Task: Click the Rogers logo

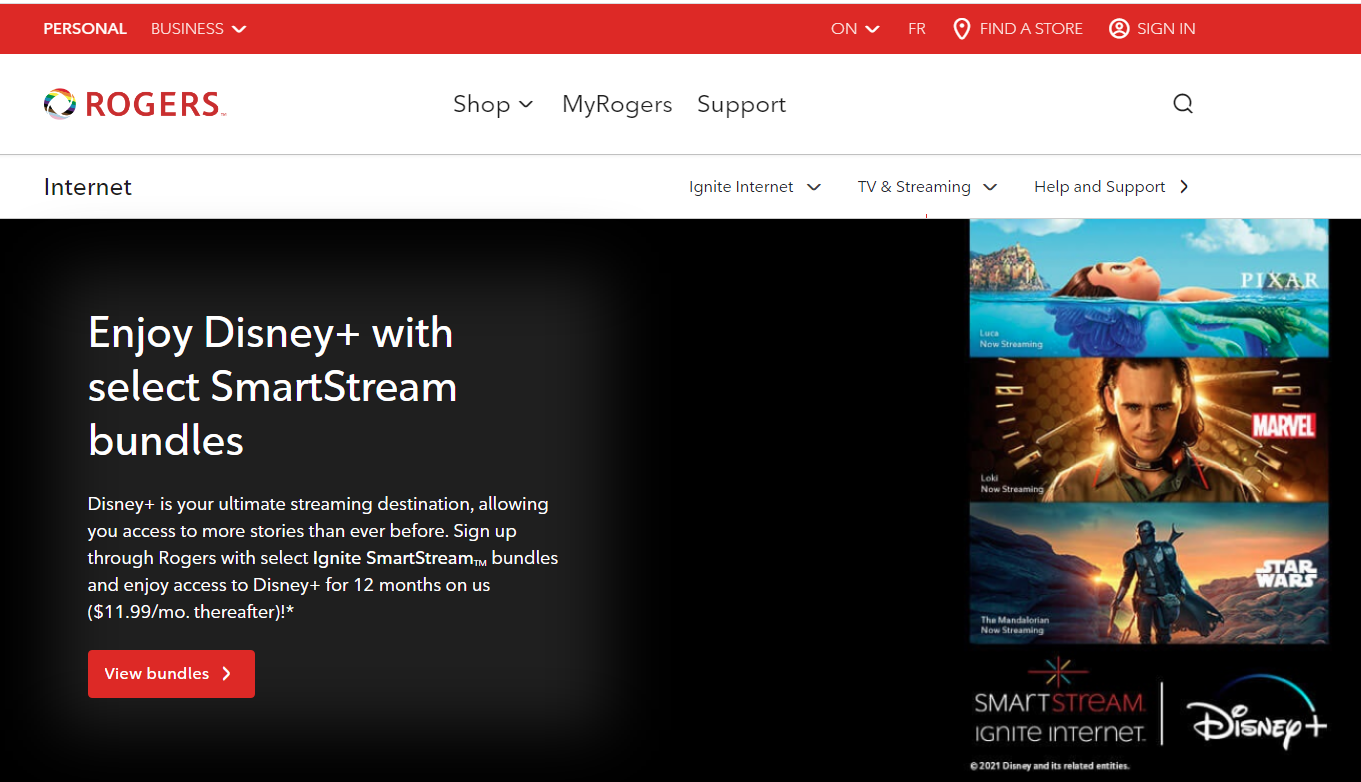Action: [x=134, y=104]
